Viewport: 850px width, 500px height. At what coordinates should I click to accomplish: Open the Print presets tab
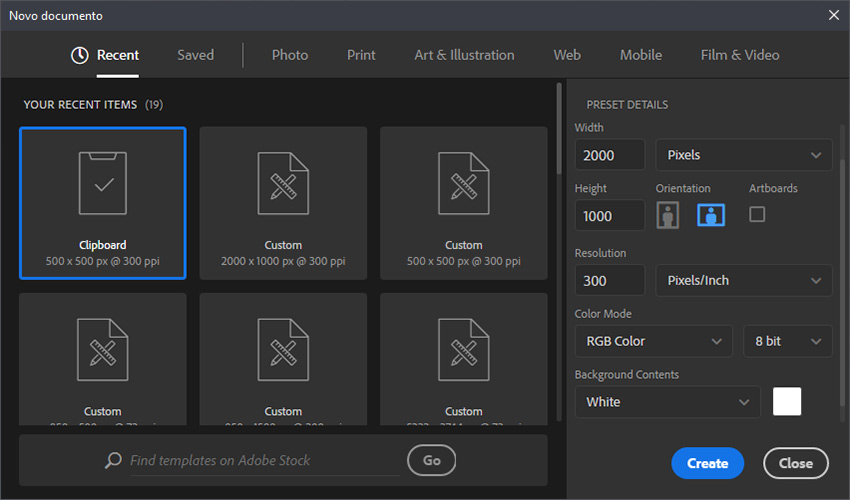361,55
